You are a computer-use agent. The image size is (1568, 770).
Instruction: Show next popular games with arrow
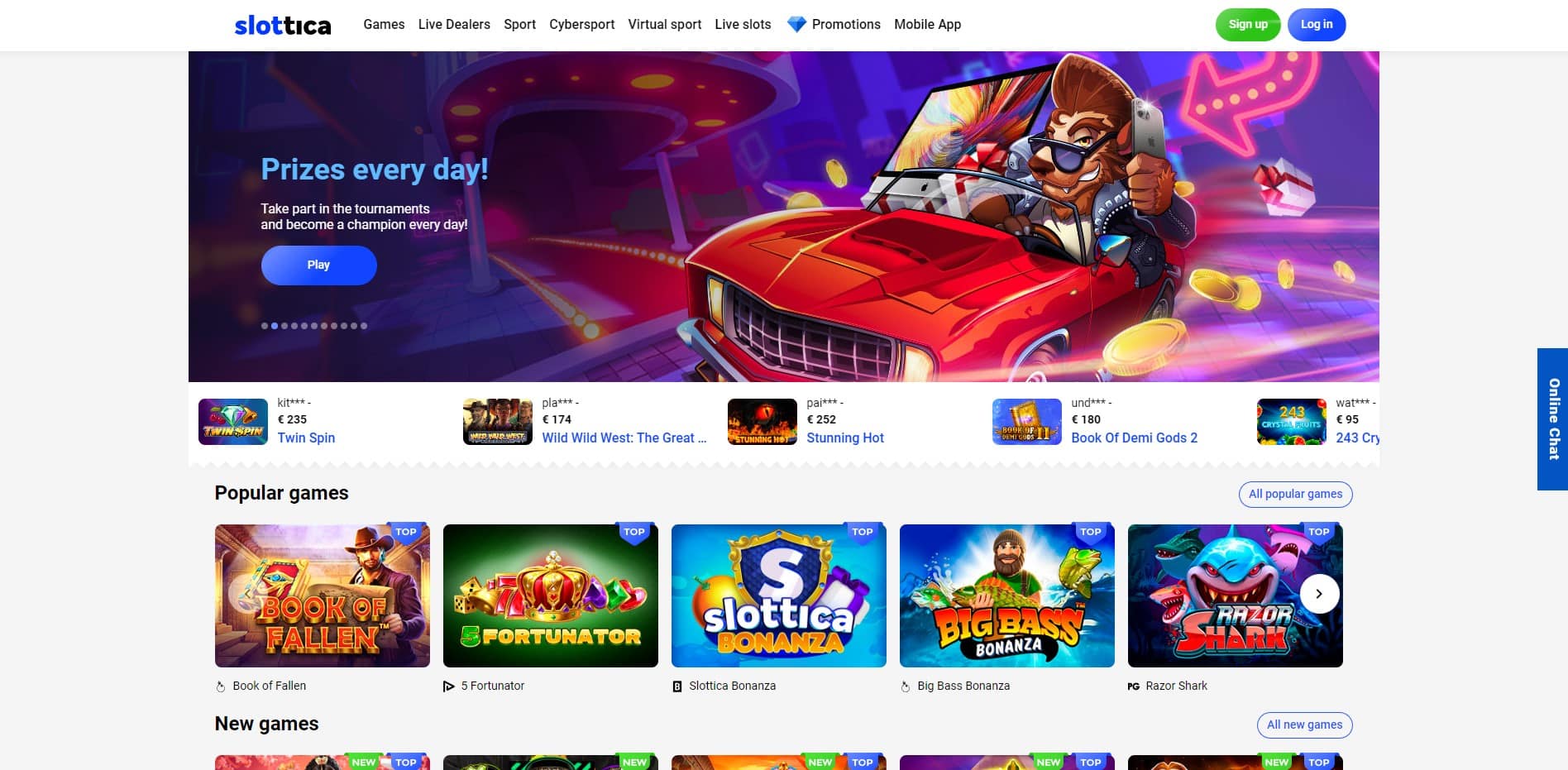pyautogui.click(x=1319, y=594)
